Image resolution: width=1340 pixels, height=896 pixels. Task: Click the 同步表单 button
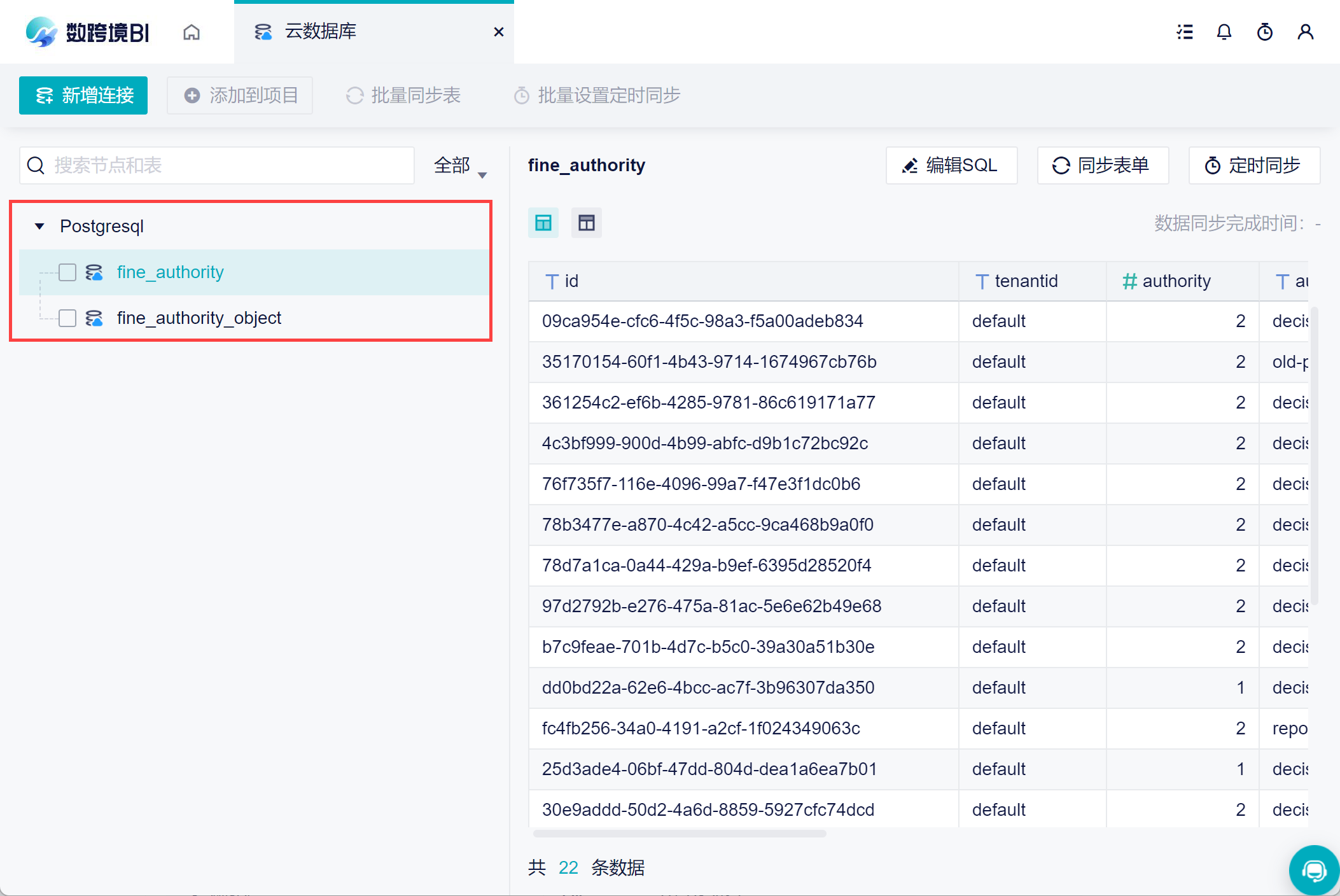(x=1103, y=165)
